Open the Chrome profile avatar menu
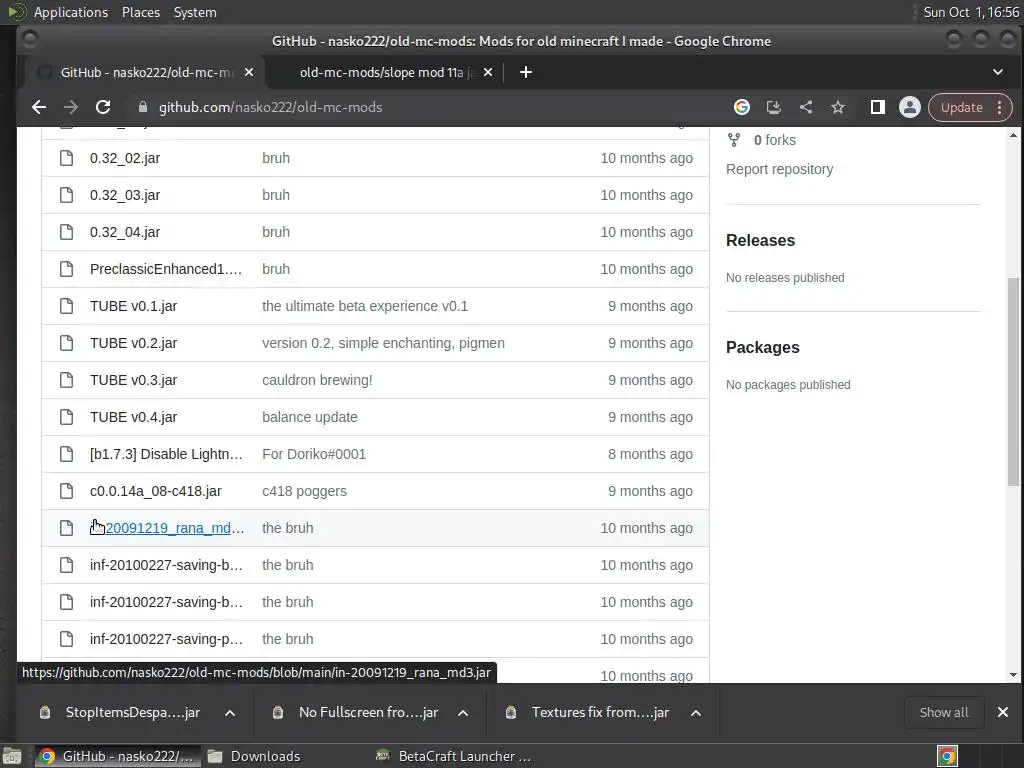Image resolution: width=1024 pixels, height=768 pixels. [910, 108]
